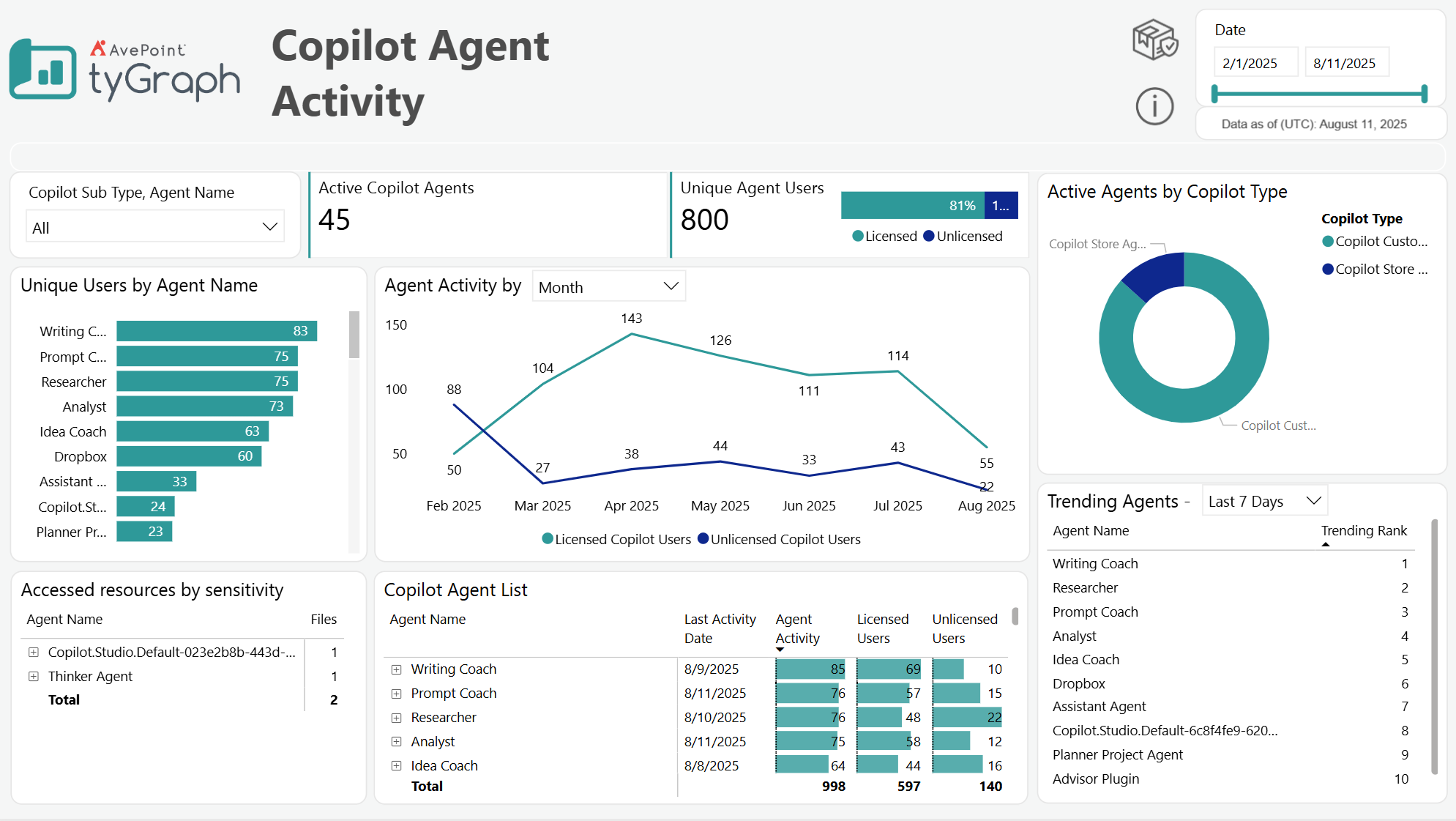This screenshot has width=1456, height=821.
Task: Click the start date field showing 2/1/2025
Action: [x=1255, y=62]
